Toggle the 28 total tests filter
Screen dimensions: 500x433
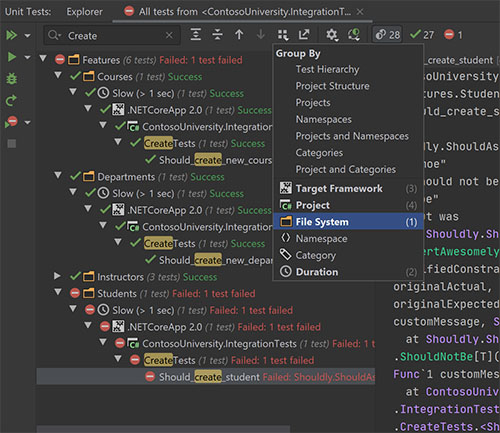coord(387,35)
